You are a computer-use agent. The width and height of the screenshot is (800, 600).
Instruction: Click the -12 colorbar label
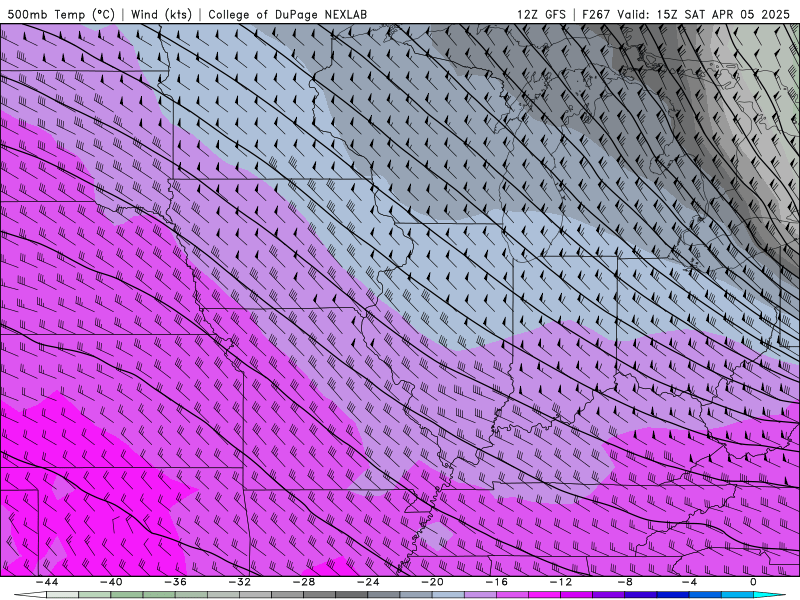tap(561, 582)
